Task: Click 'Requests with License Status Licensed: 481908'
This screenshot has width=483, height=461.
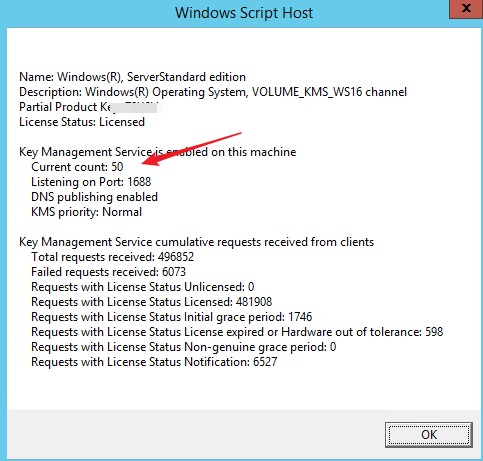Action: click(x=152, y=302)
